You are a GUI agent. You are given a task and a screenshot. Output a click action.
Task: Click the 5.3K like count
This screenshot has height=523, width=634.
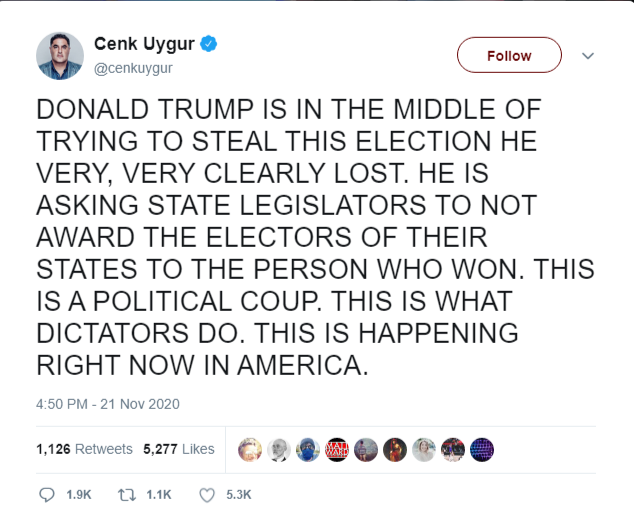point(239,494)
